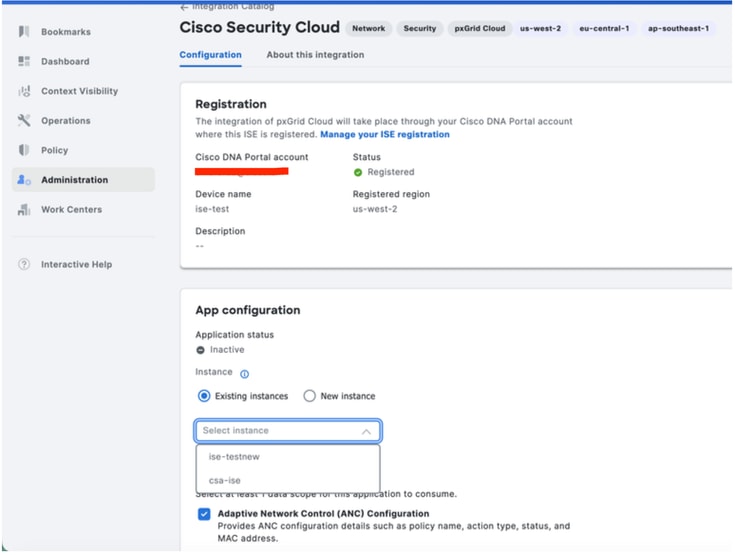The height and width of the screenshot is (555, 735).
Task: Click the Device name label
Action: [223, 195]
